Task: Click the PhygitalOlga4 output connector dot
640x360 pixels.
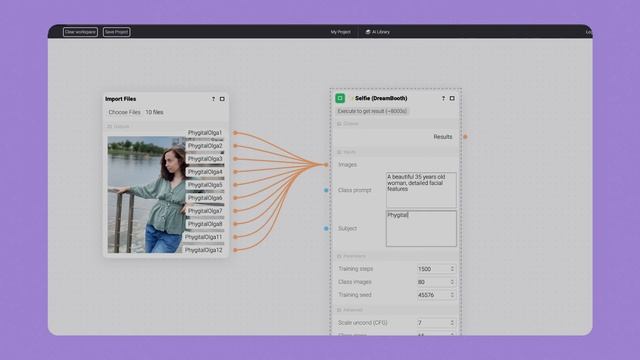Action: point(235,172)
